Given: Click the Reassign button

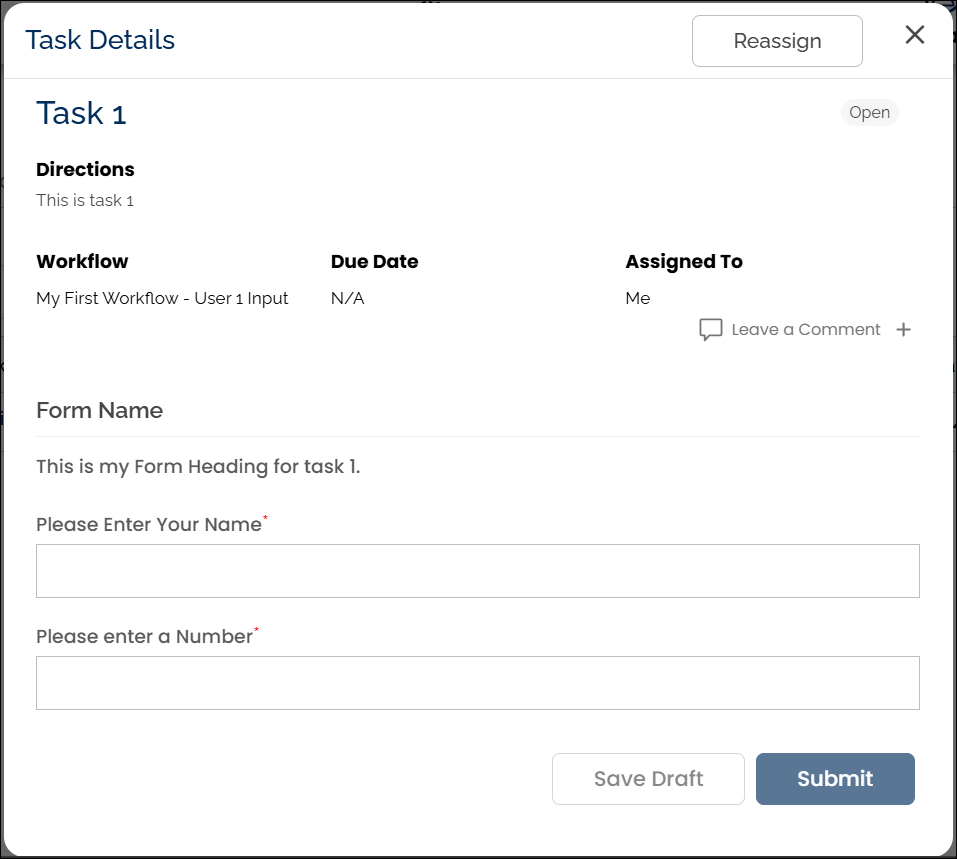Looking at the screenshot, I should 777,41.
